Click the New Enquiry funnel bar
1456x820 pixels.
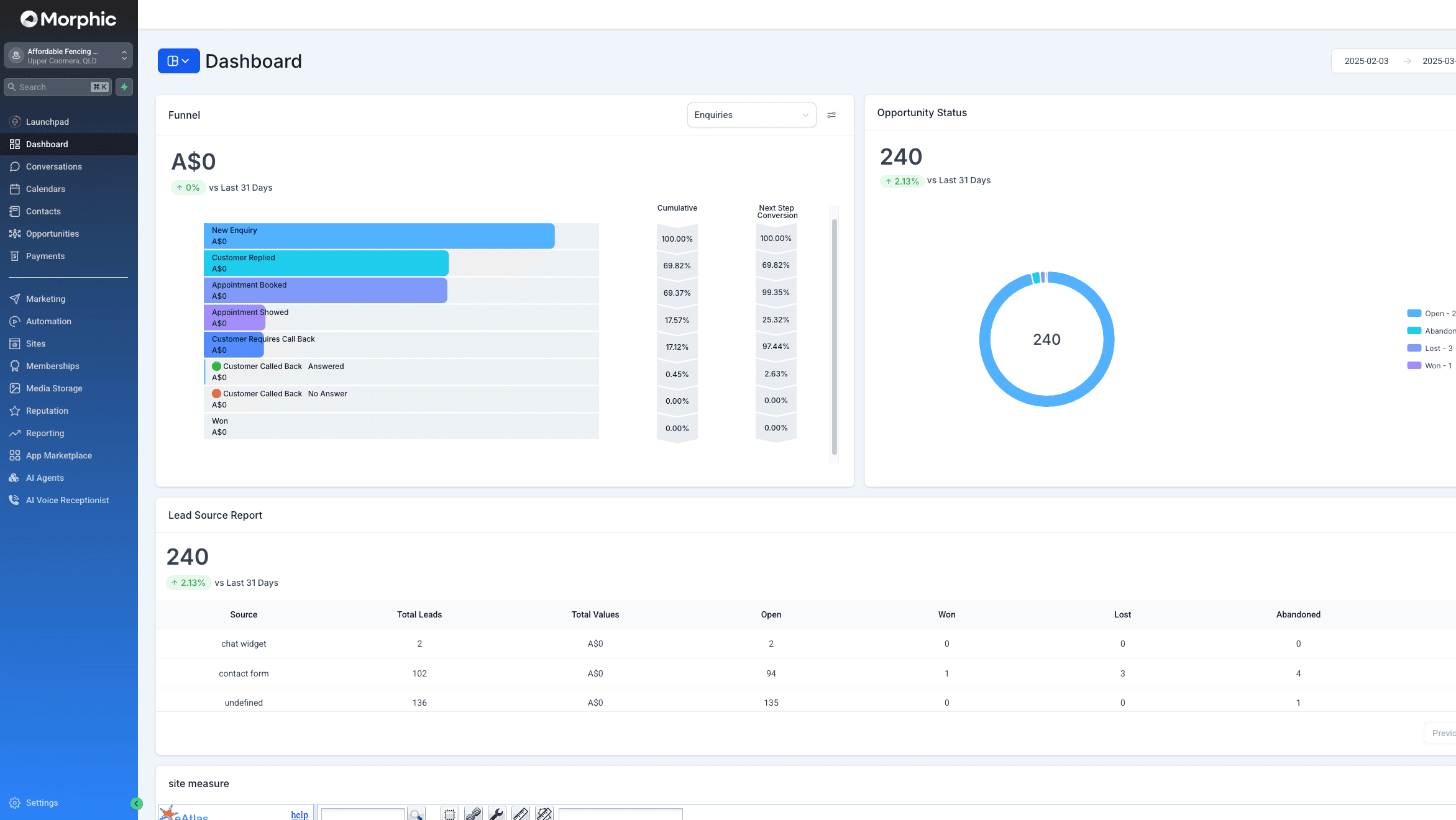click(x=379, y=236)
